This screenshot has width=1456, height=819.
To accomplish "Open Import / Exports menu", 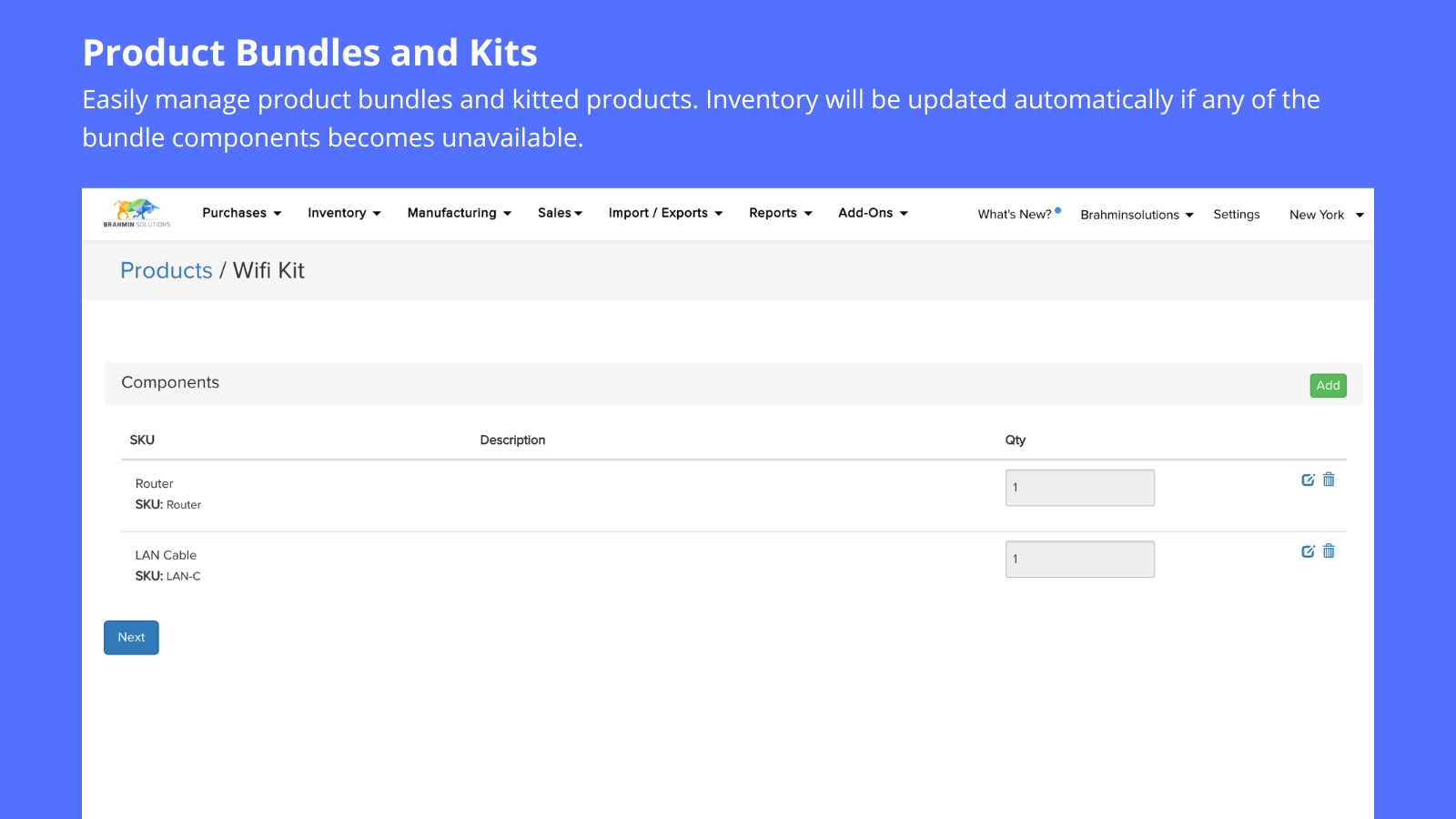I will tap(665, 213).
